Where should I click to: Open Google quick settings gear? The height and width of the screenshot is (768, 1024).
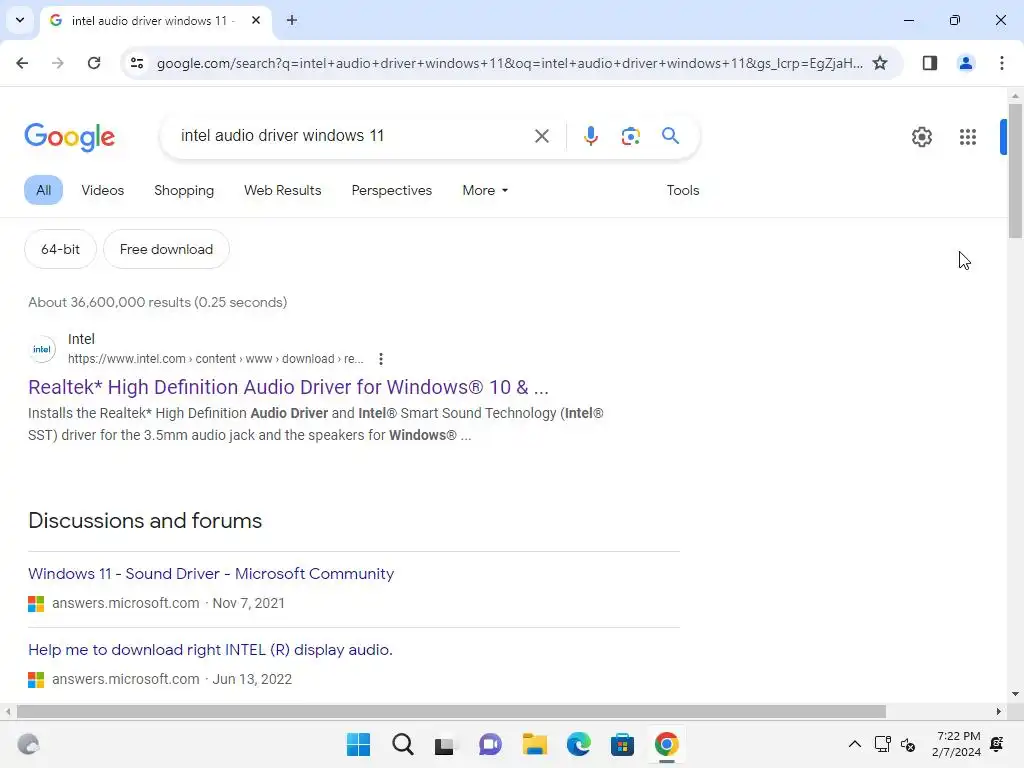pos(921,136)
